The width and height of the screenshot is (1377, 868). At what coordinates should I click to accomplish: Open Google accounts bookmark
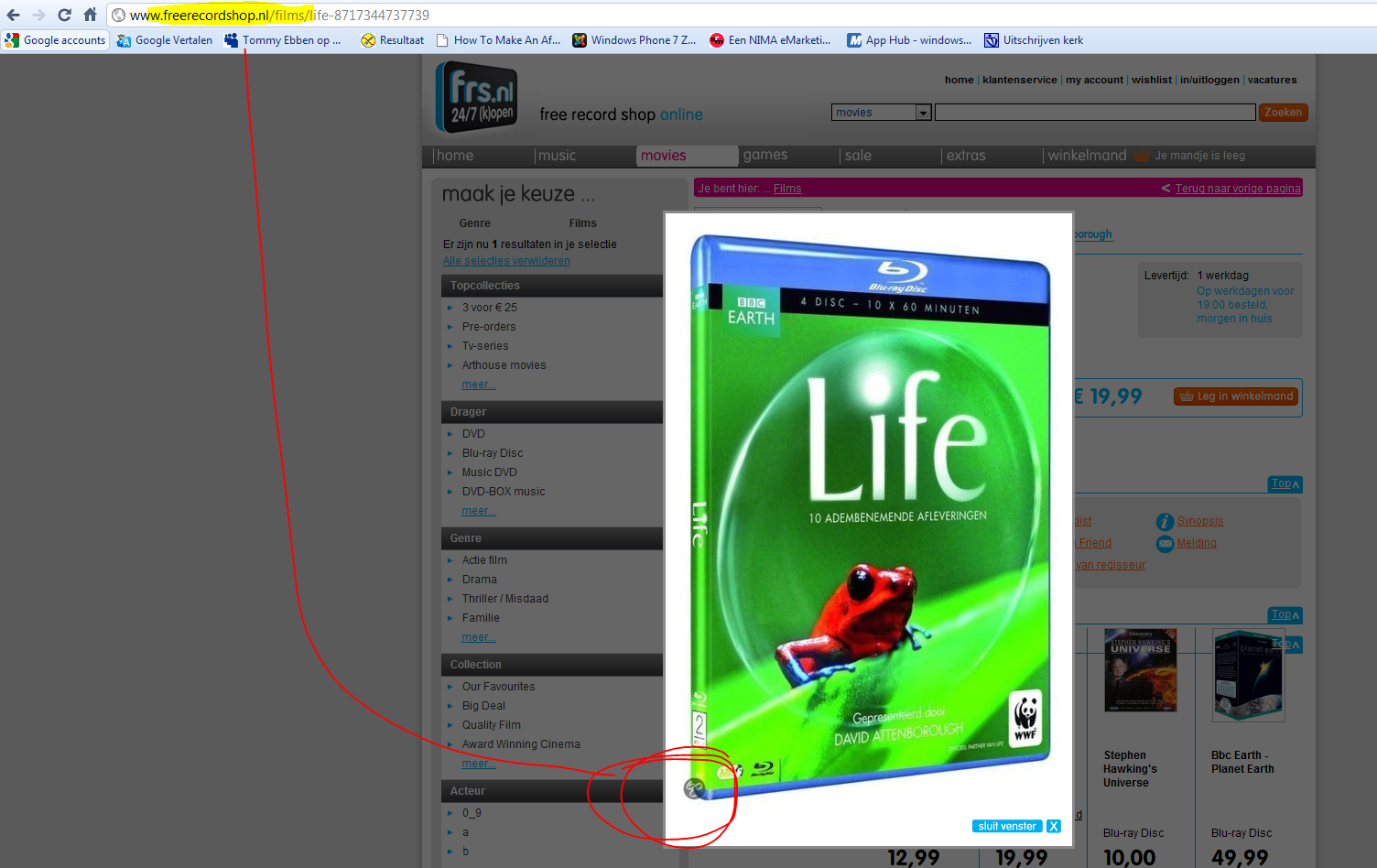[55, 40]
